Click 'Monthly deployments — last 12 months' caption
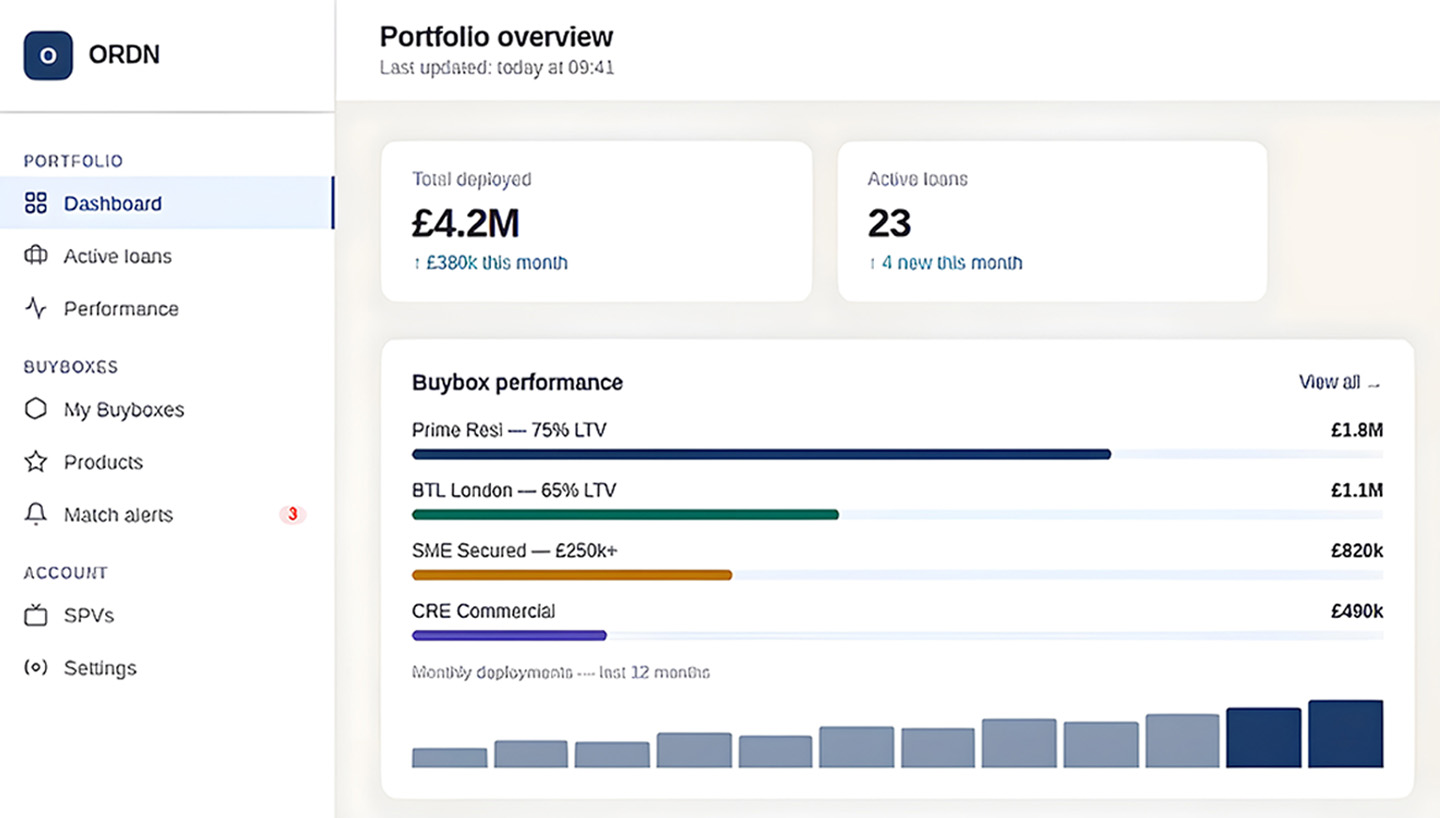1440x818 pixels. click(561, 672)
